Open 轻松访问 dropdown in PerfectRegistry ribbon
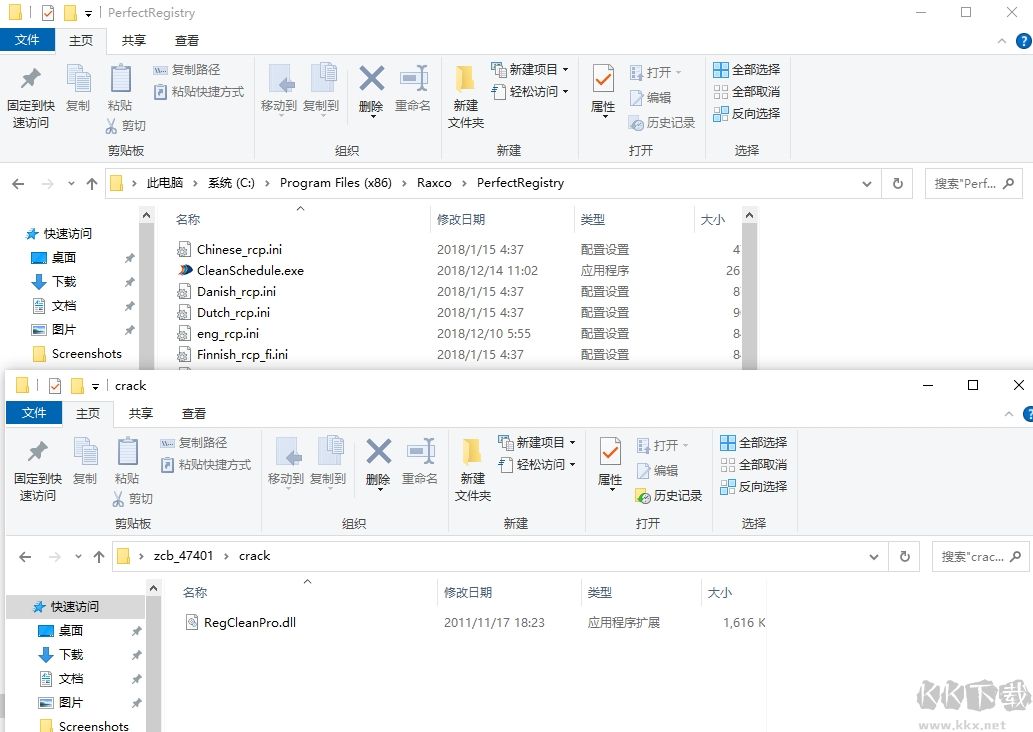1033x732 pixels. coord(530,91)
